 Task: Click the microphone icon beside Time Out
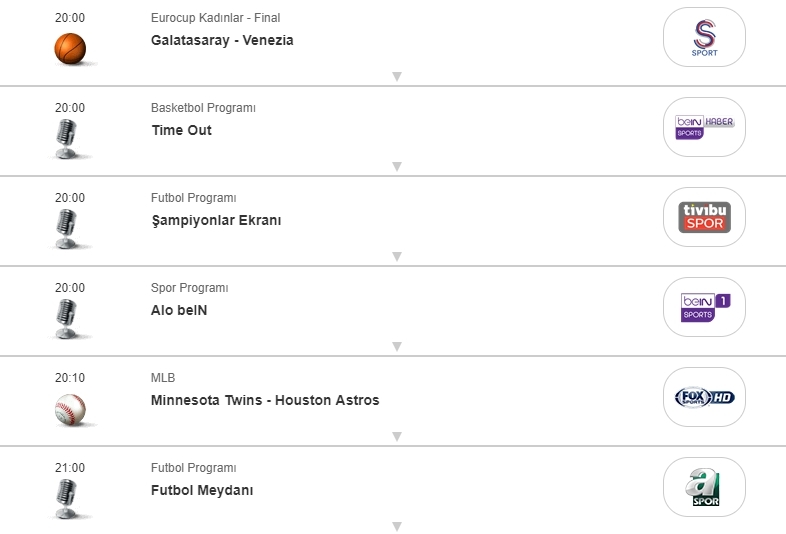click(x=67, y=138)
